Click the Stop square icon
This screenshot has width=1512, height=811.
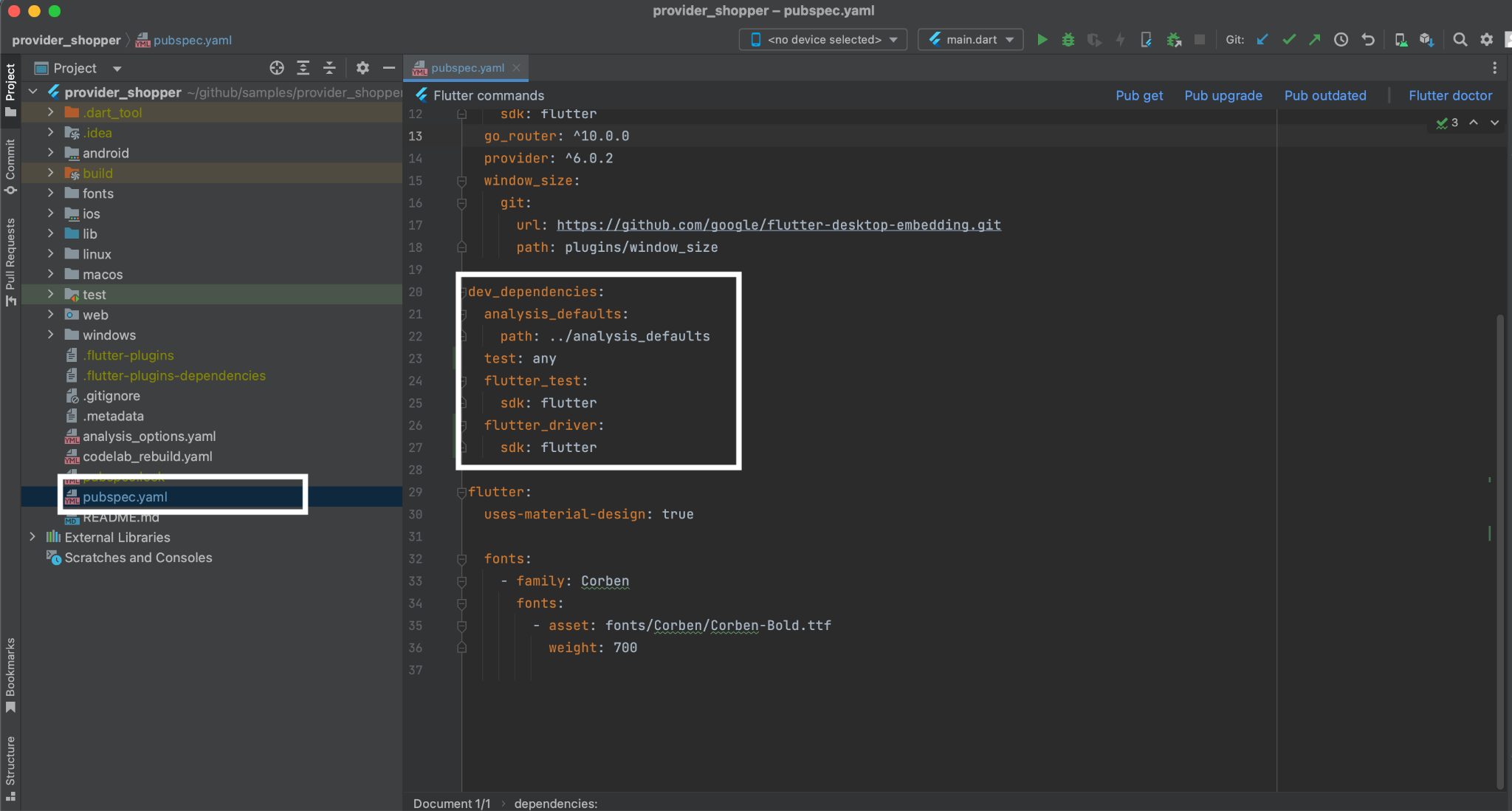tap(1200, 40)
